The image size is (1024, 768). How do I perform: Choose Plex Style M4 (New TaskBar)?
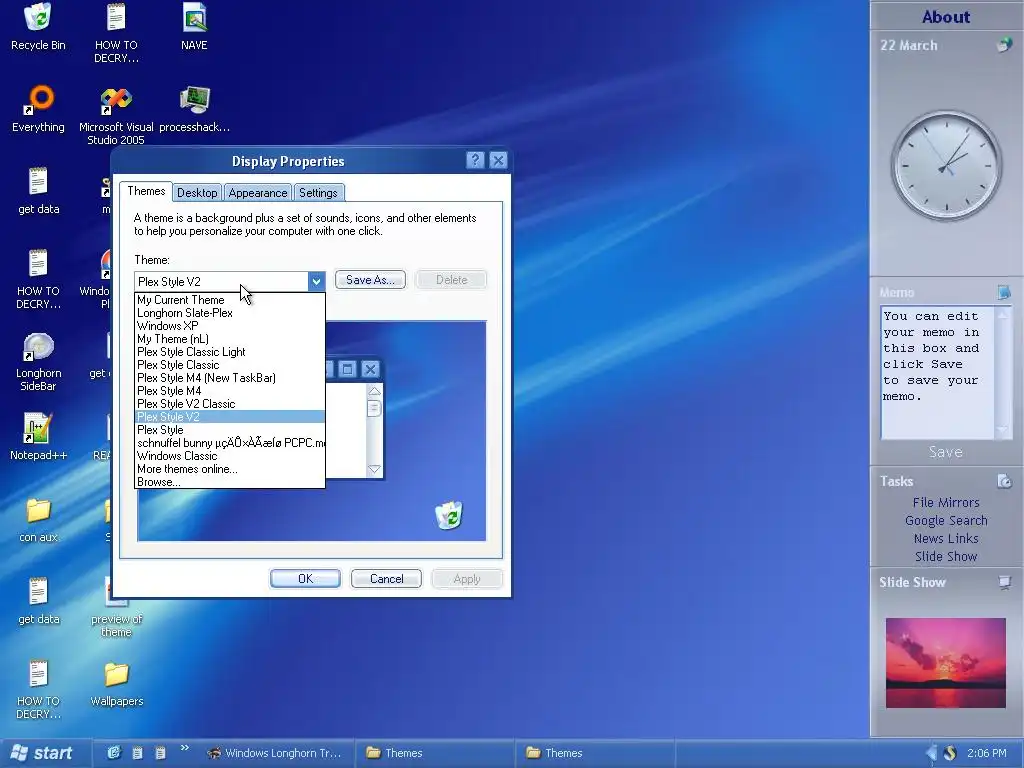click(229, 378)
